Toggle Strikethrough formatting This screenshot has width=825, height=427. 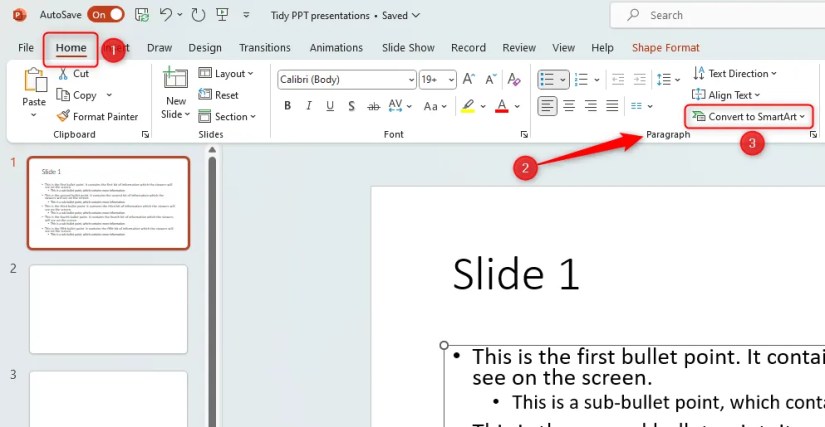(374, 106)
